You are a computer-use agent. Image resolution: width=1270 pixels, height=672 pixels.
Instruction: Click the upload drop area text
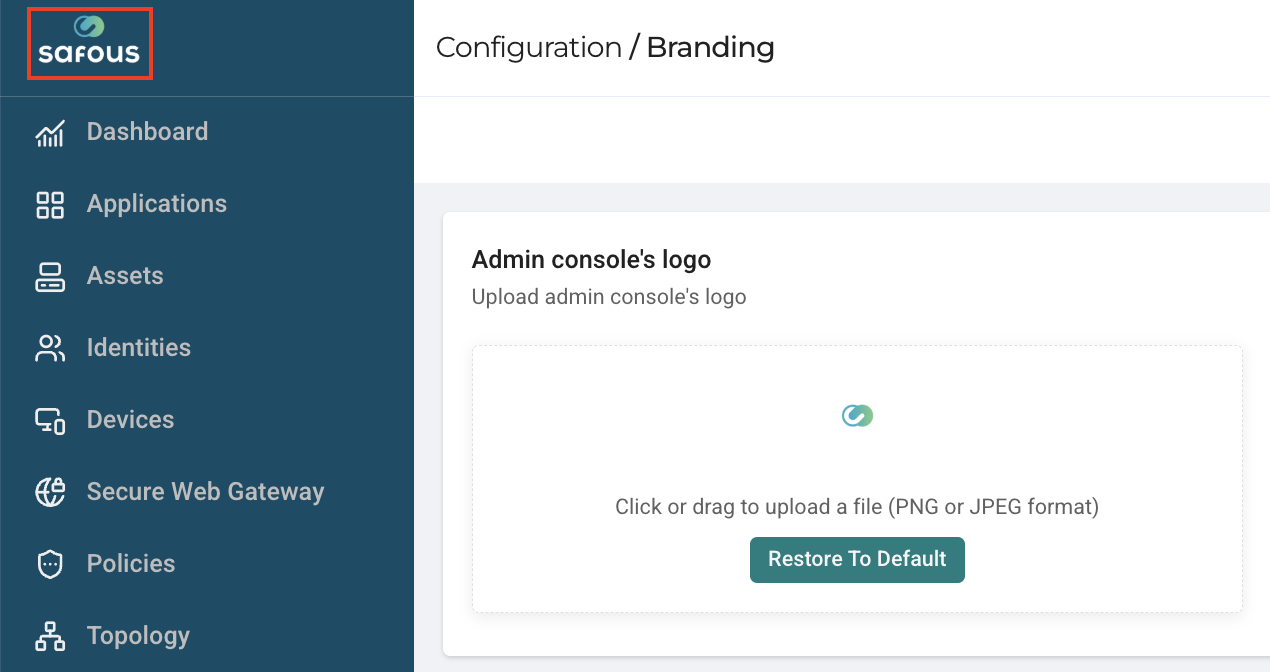[857, 507]
